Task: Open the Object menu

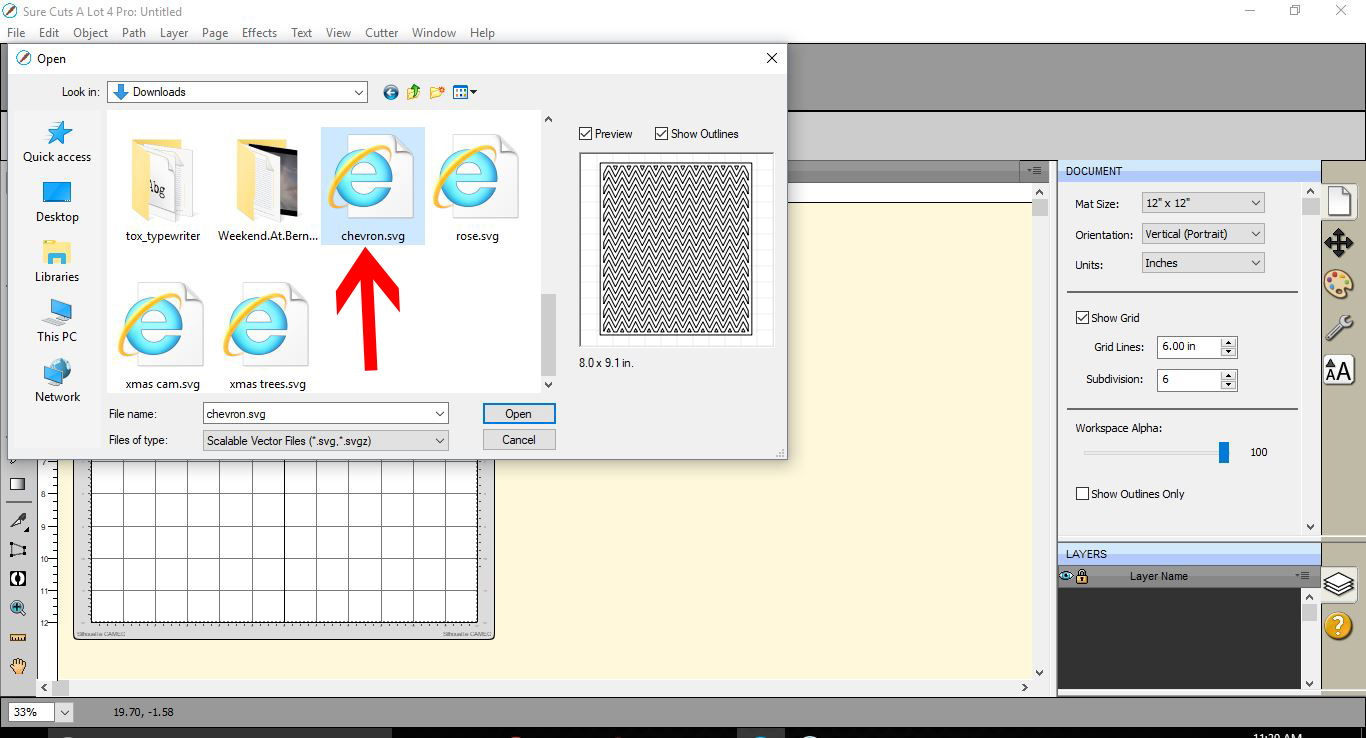Action: (x=90, y=33)
